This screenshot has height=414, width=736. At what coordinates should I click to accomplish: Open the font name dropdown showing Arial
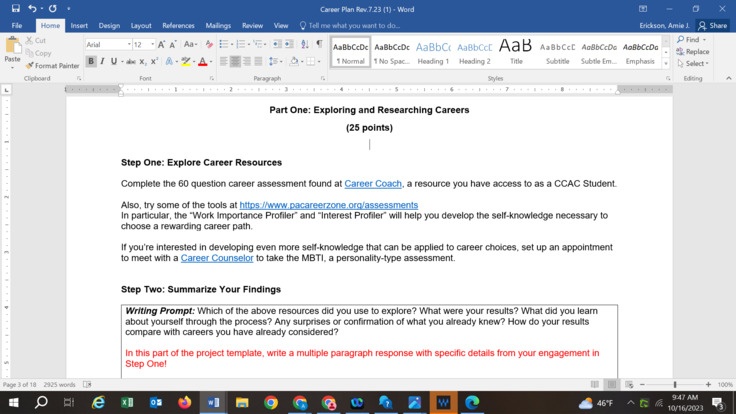click(x=107, y=45)
